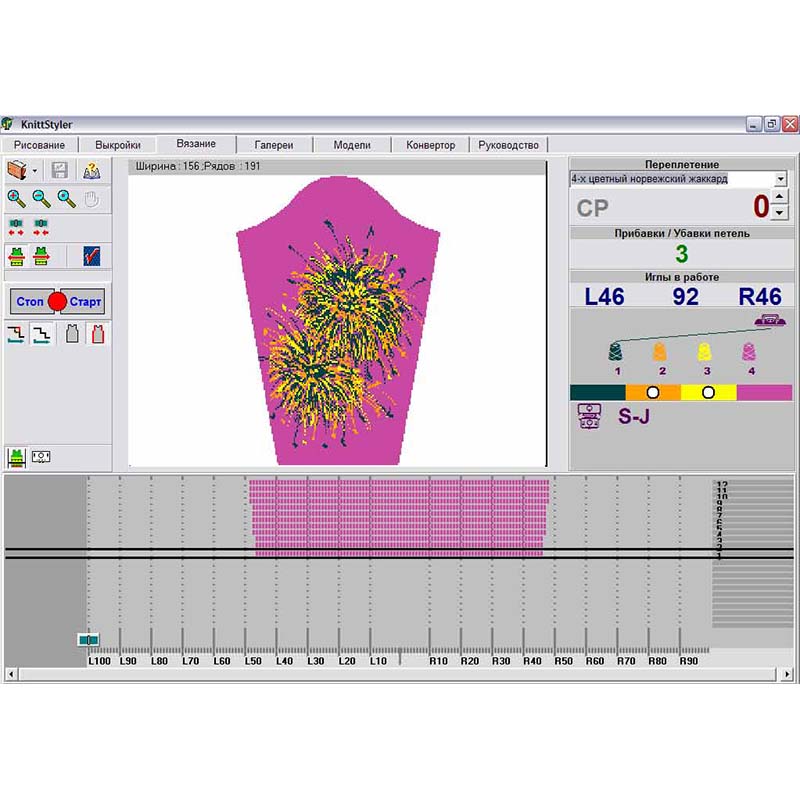Open the Модели tab

(x=352, y=145)
